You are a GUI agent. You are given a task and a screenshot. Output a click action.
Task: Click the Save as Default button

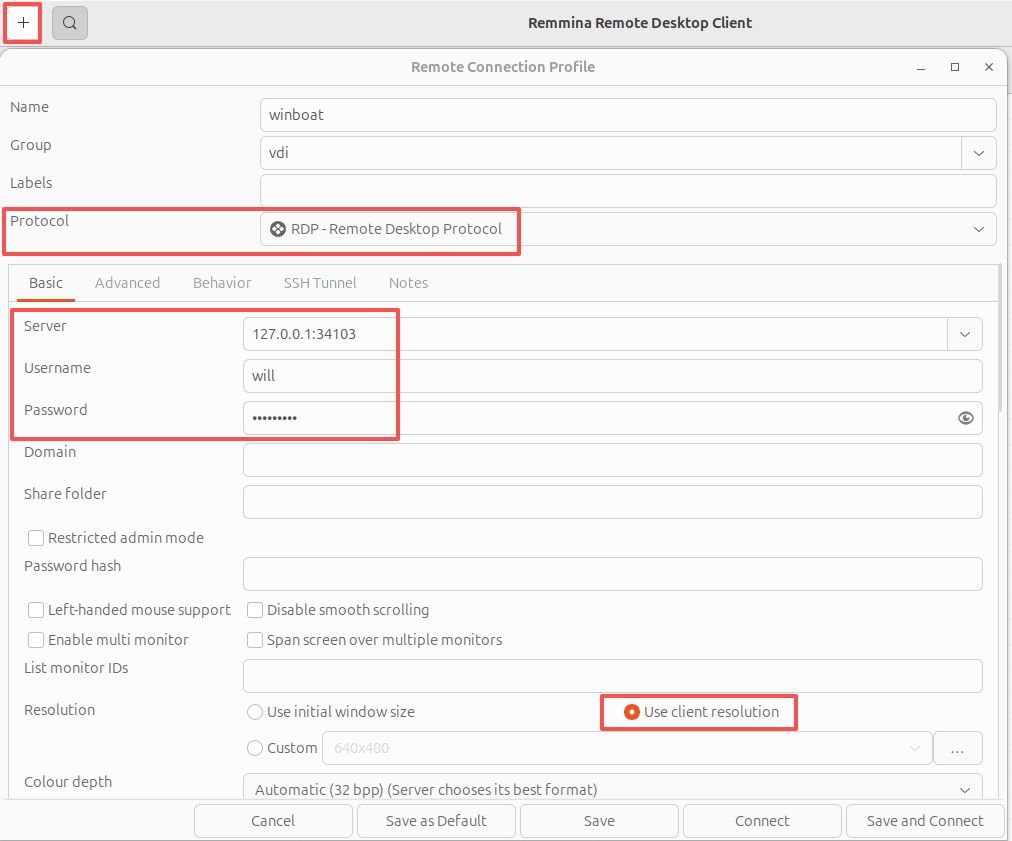(436, 821)
